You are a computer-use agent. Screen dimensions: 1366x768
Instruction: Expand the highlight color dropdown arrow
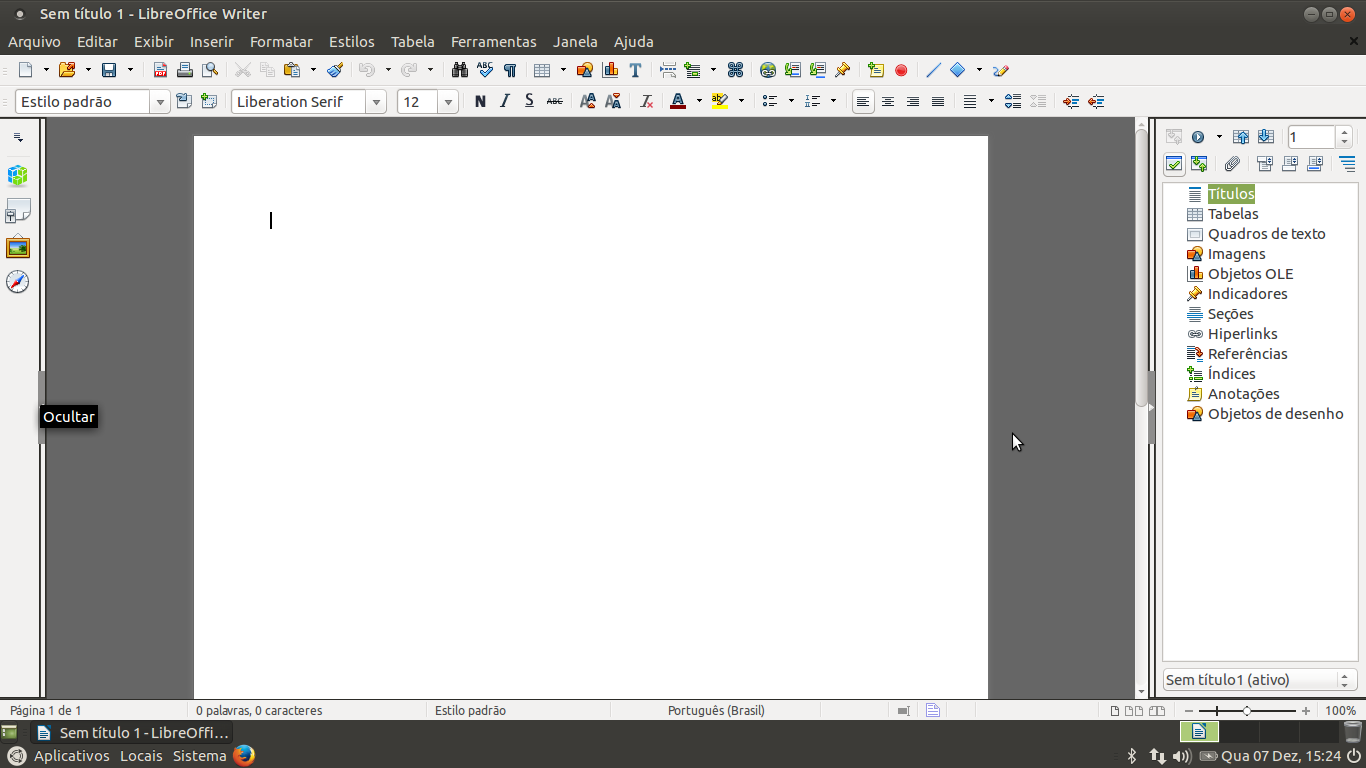(x=741, y=101)
